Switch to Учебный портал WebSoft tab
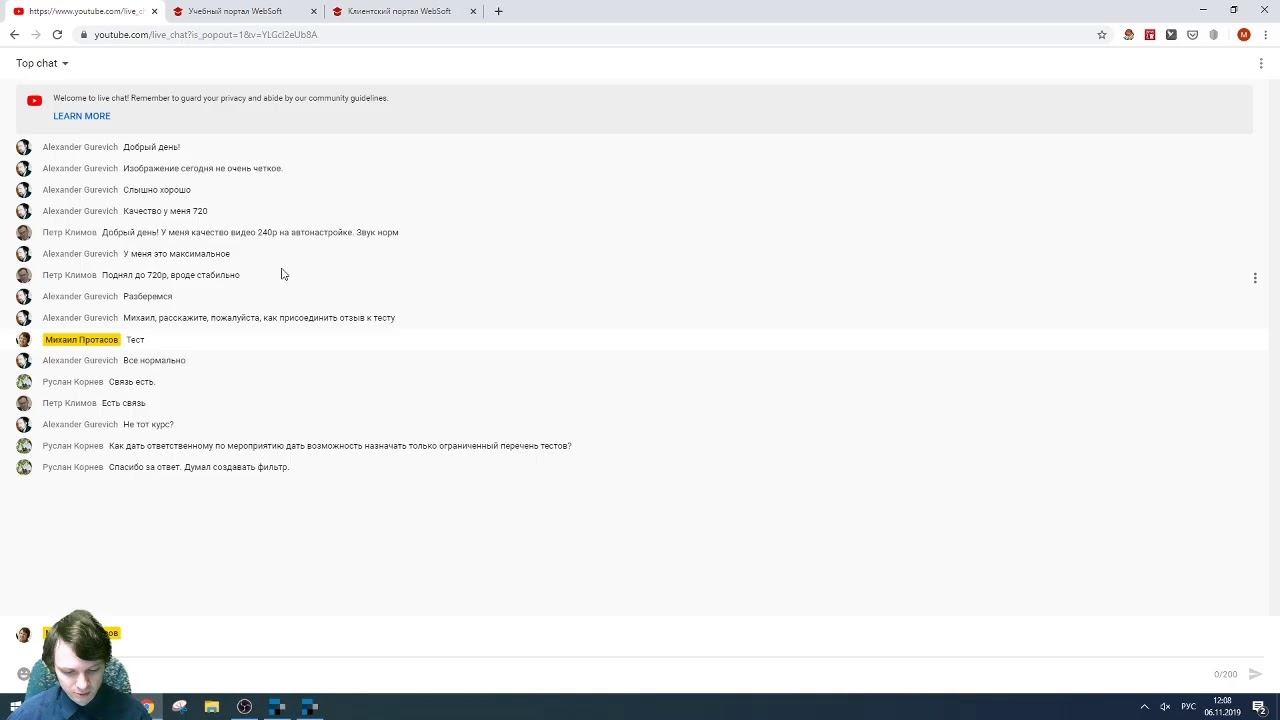The image size is (1280, 720). click(243, 11)
